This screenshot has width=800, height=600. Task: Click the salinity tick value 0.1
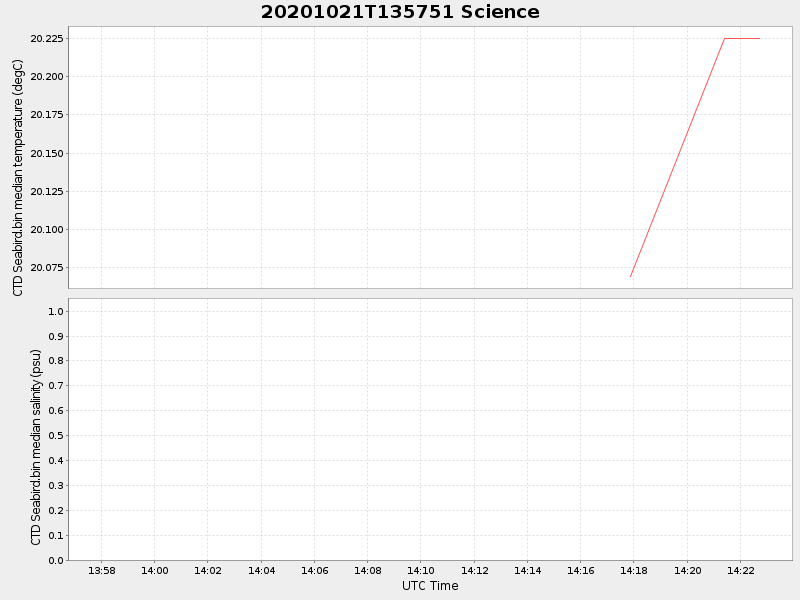56,536
